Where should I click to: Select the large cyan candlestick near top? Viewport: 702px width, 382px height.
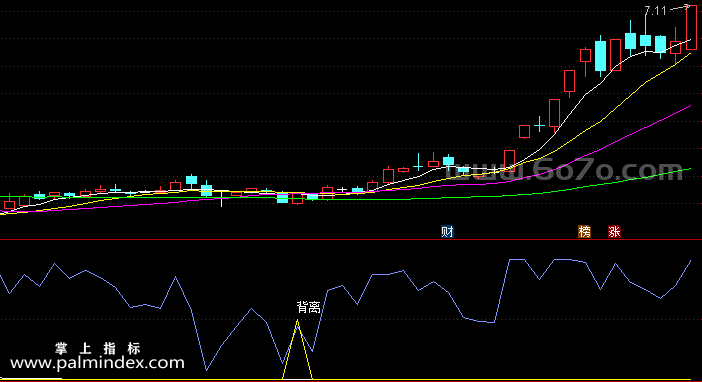click(600, 56)
